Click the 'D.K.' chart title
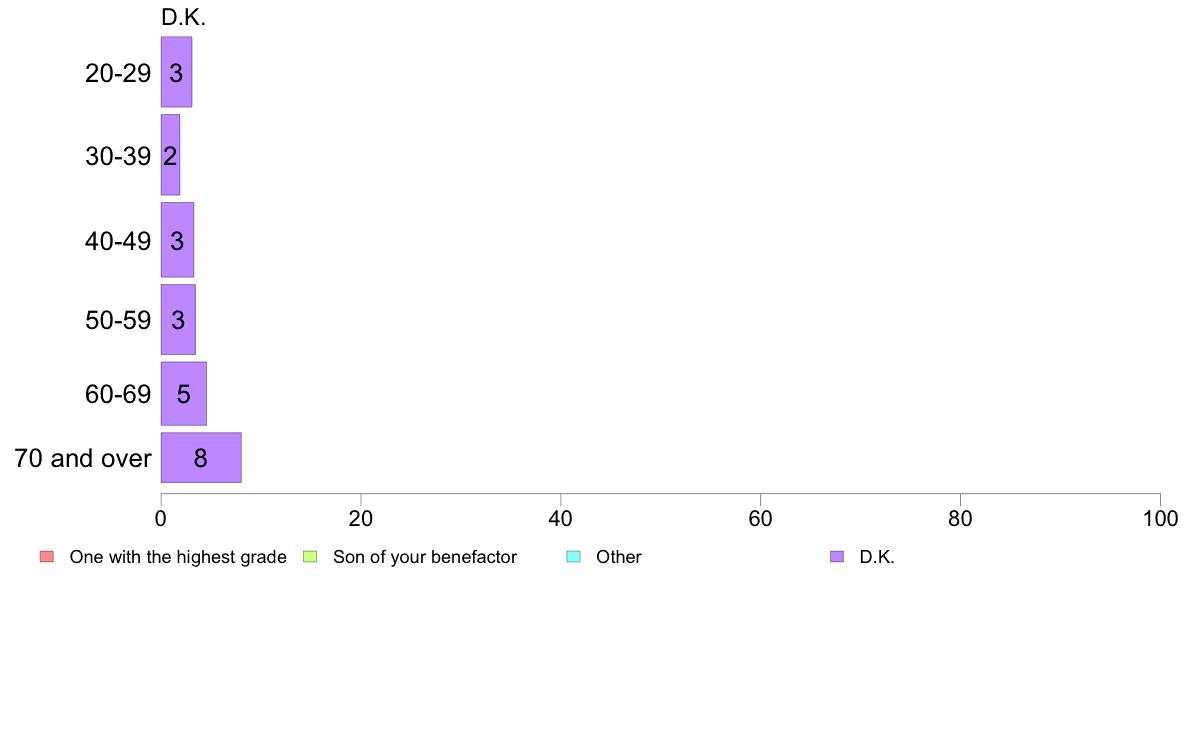The width and height of the screenshot is (1188, 736). [183, 17]
